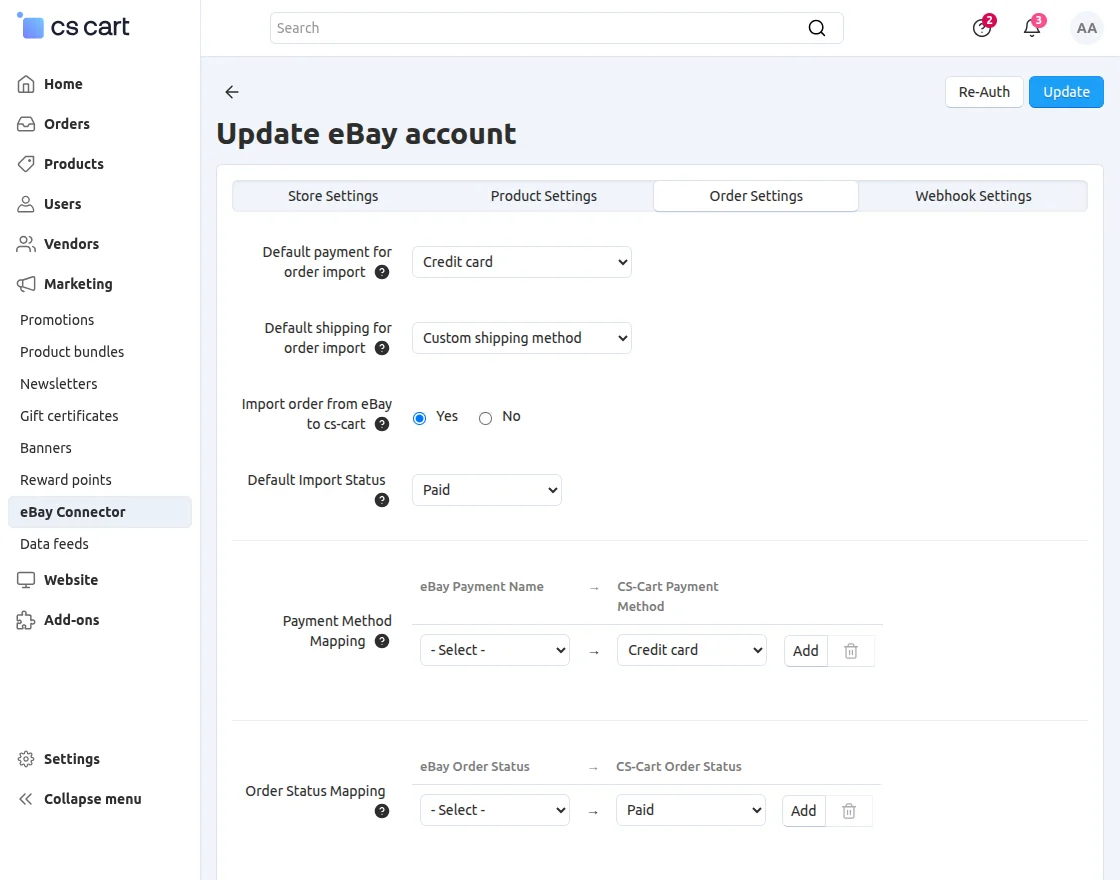Open Default shipping dropdown showing Custom shipping method
This screenshot has height=880, width=1120.
tap(521, 338)
